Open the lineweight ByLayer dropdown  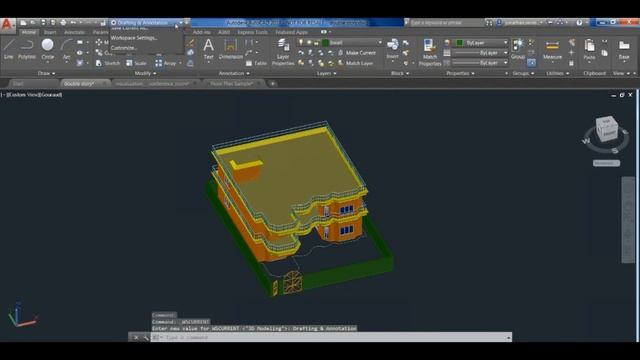tap(480, 53)
